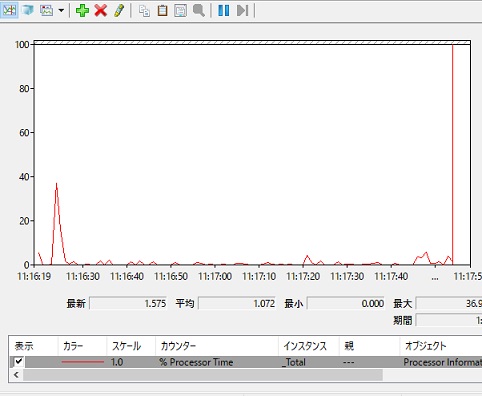This screenshot has width=482, height=396.
Task: Uncheck the % Processor Time display checkbox
Action: coord(19,361)
